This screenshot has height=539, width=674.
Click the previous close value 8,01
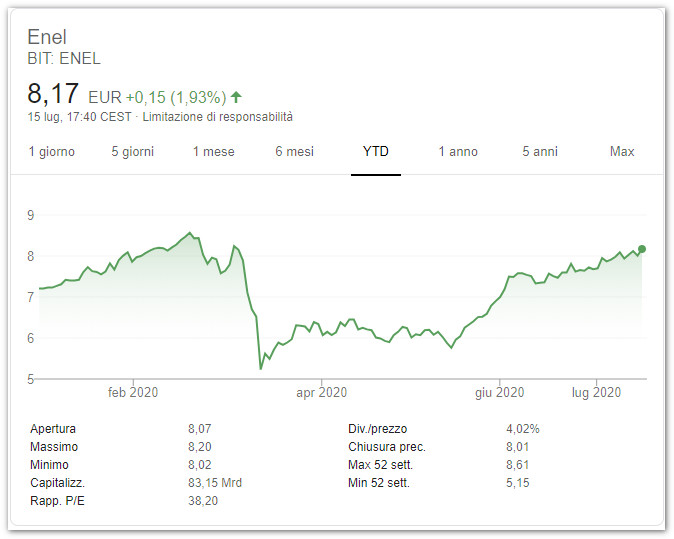click(x=518, y=447)
